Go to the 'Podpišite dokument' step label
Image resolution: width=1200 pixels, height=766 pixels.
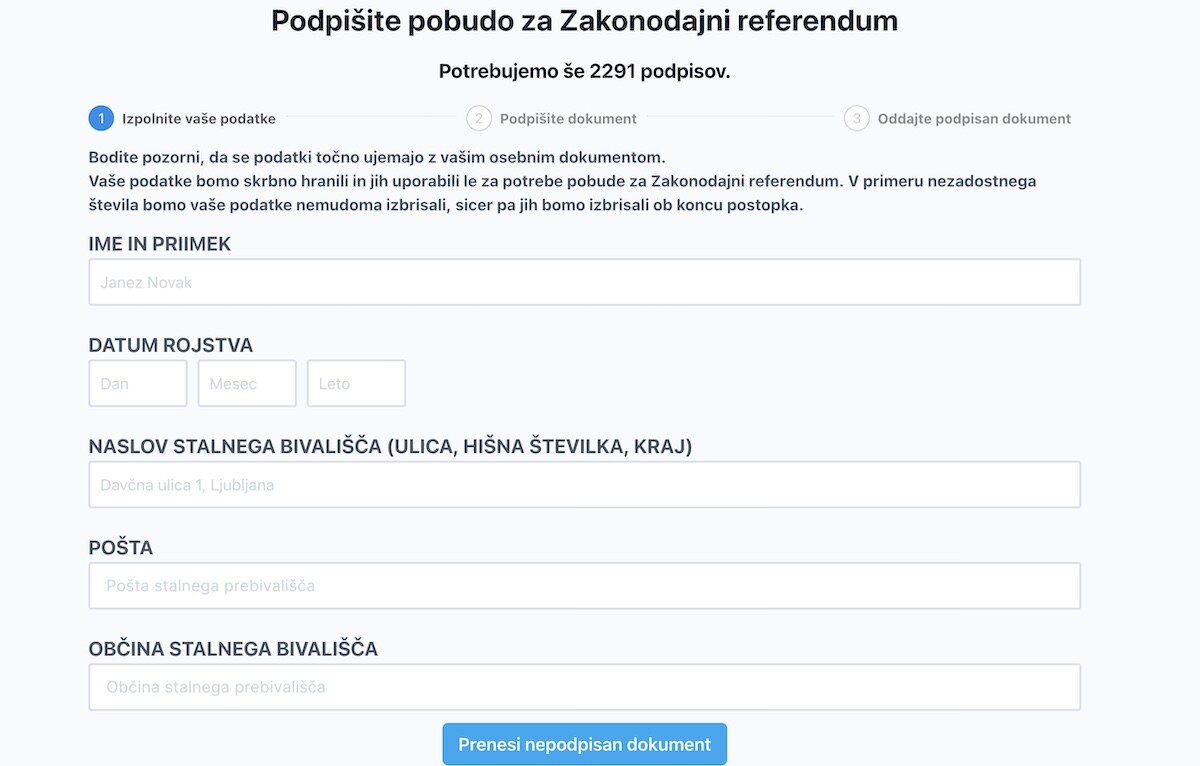568,119
